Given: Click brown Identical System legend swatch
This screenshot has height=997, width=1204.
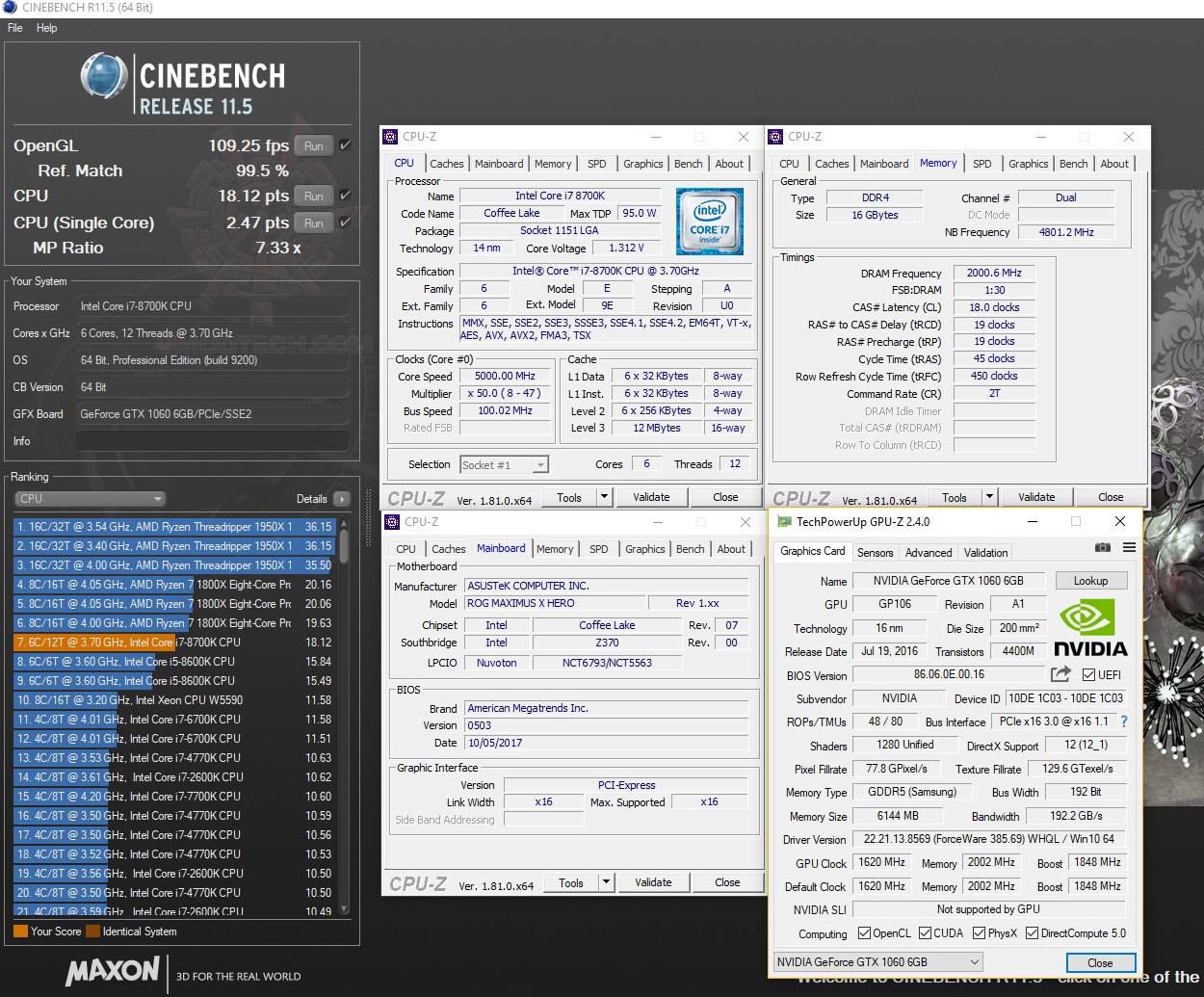Looking at the screenshot, I should click(x=92, y=931).
